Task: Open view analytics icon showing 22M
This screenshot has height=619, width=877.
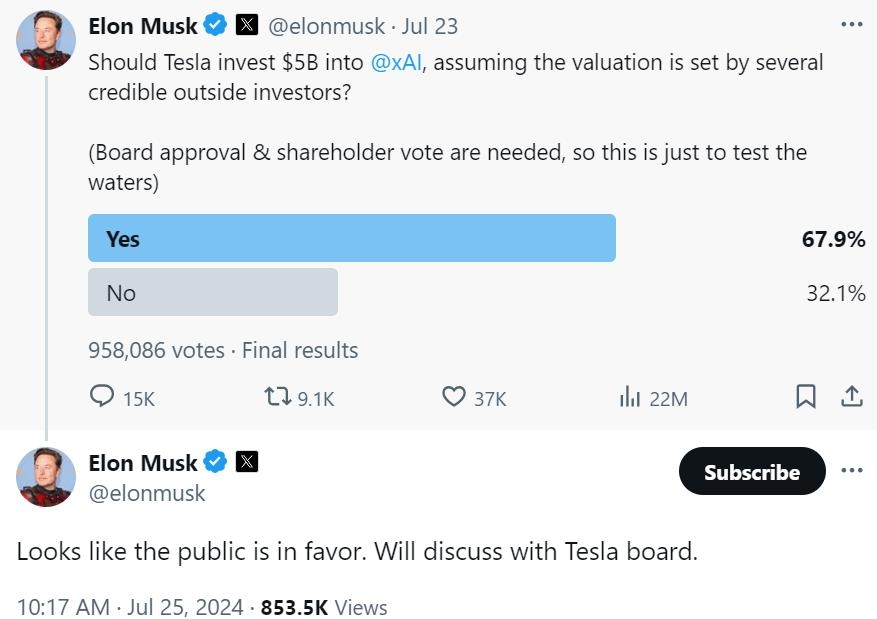Action: 629,396
